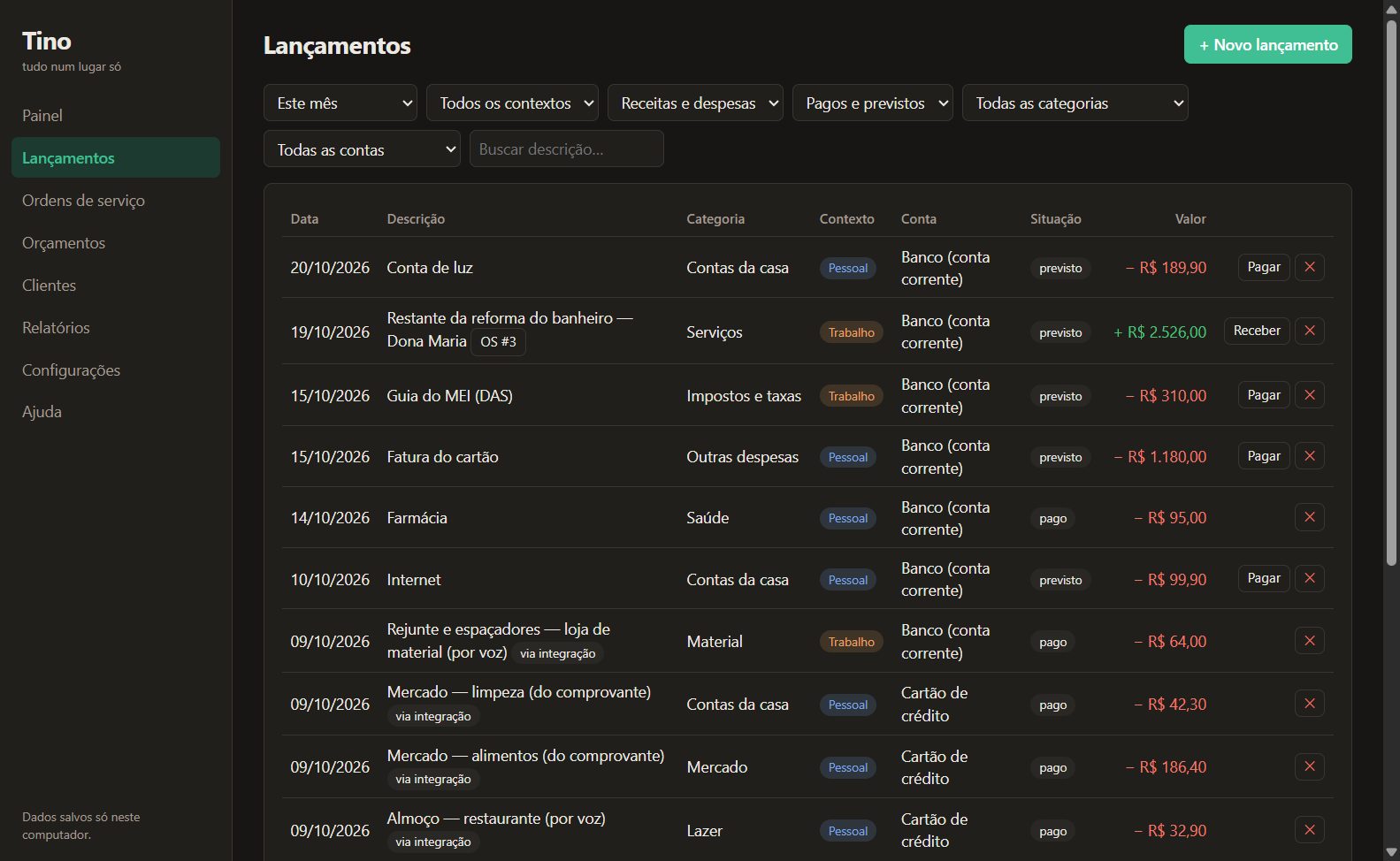1400x861 pixels.
Task: Click the pago status on Farmácia row
Action: 1052,519
